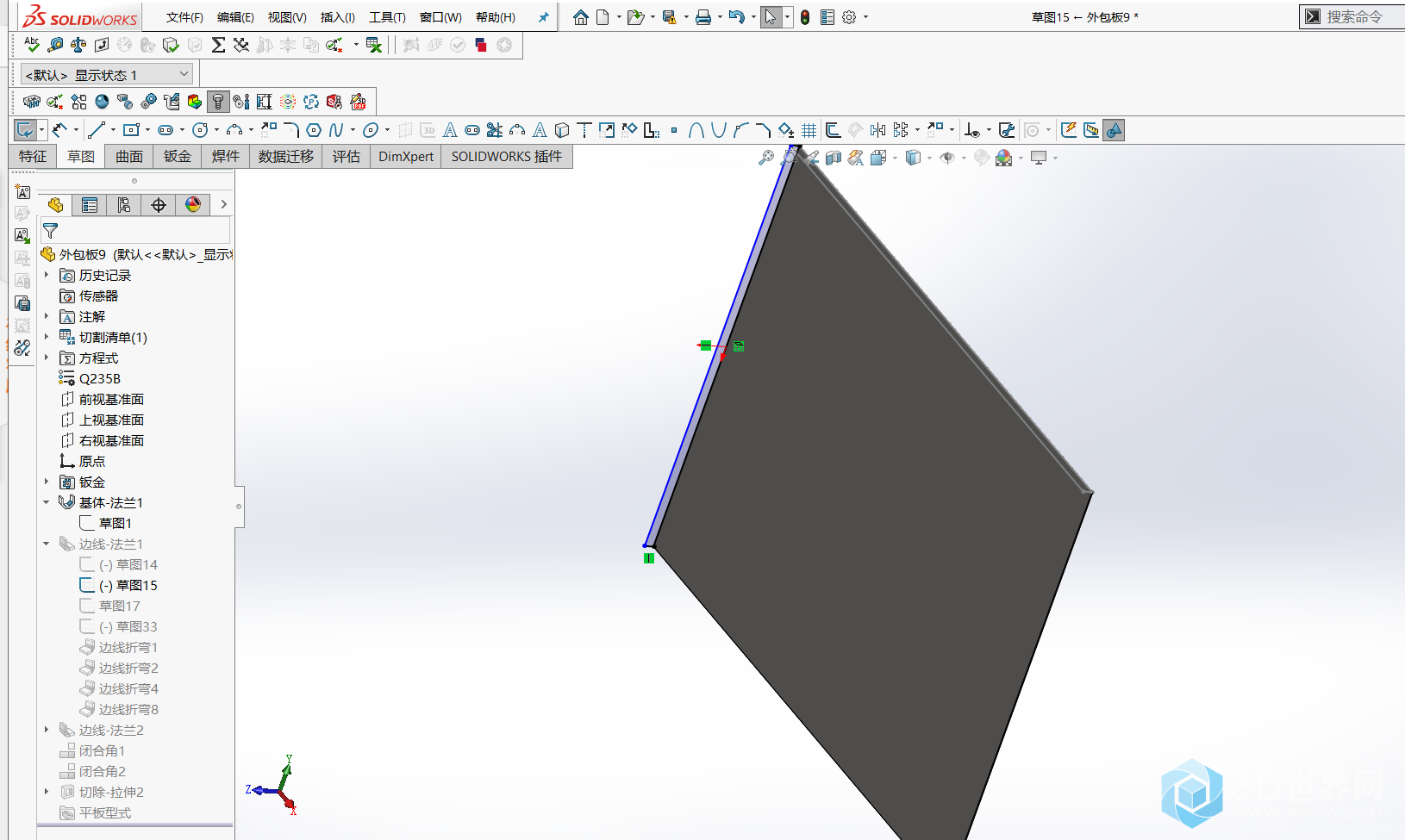Screen dimensions: 1405x840
Task: Open a file with the Open folder icon
Action: coord(636,17)
